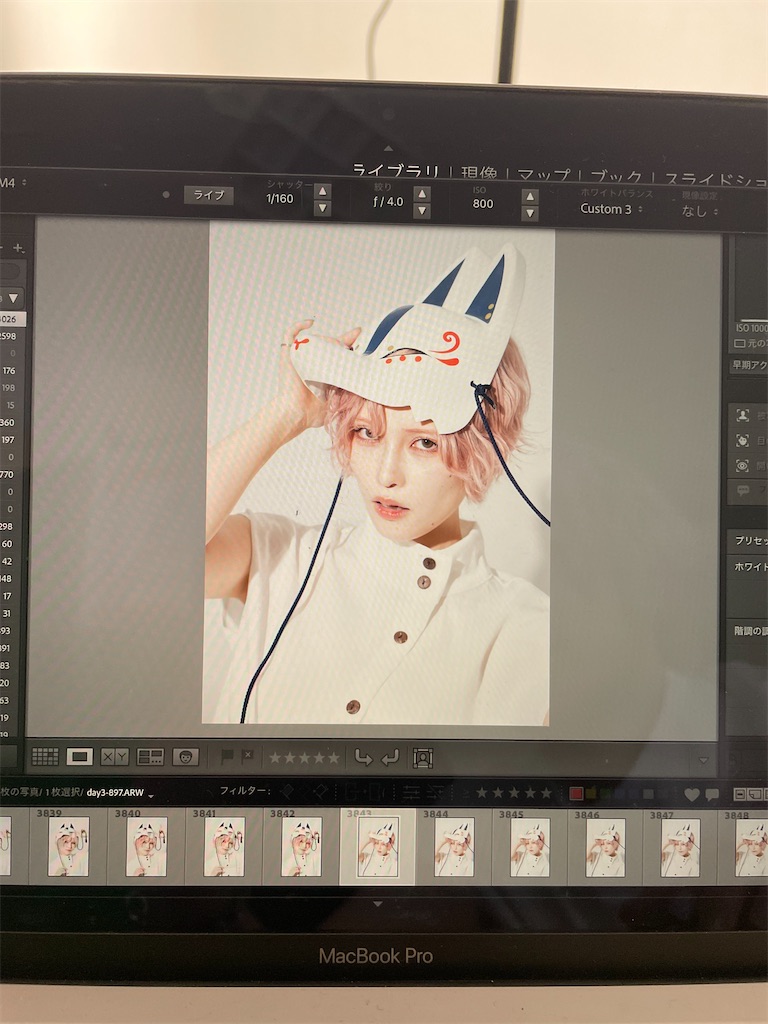Increase ISO 800 with up arrow
The image size is (768, 1024).
click(x=530, y=196)
